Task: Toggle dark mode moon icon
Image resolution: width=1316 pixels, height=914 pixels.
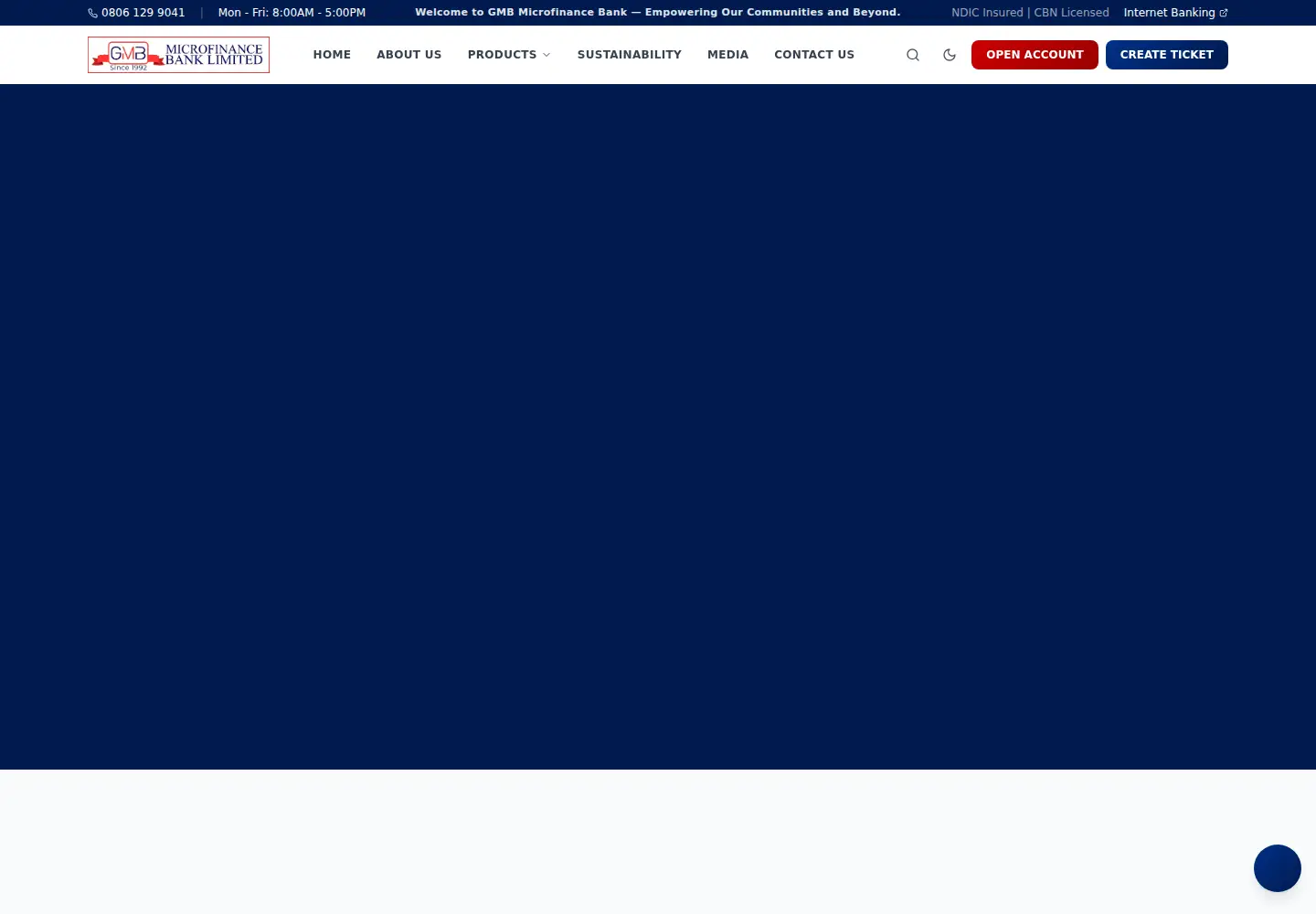Action: (x=950, y=55)
